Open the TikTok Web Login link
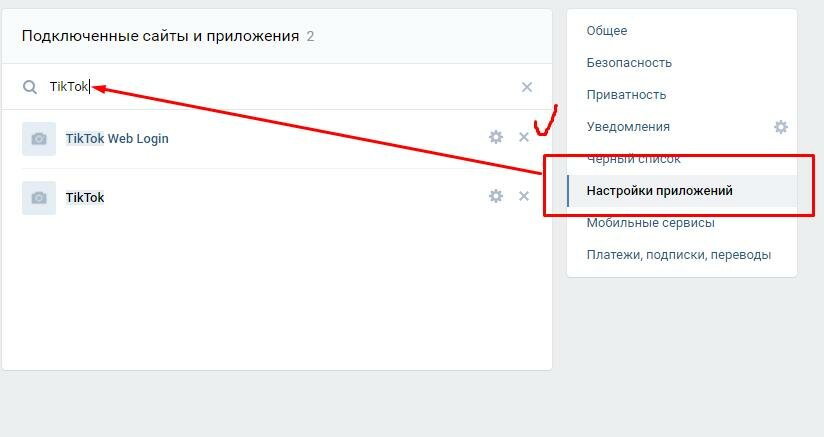 [x=117, y=139]
